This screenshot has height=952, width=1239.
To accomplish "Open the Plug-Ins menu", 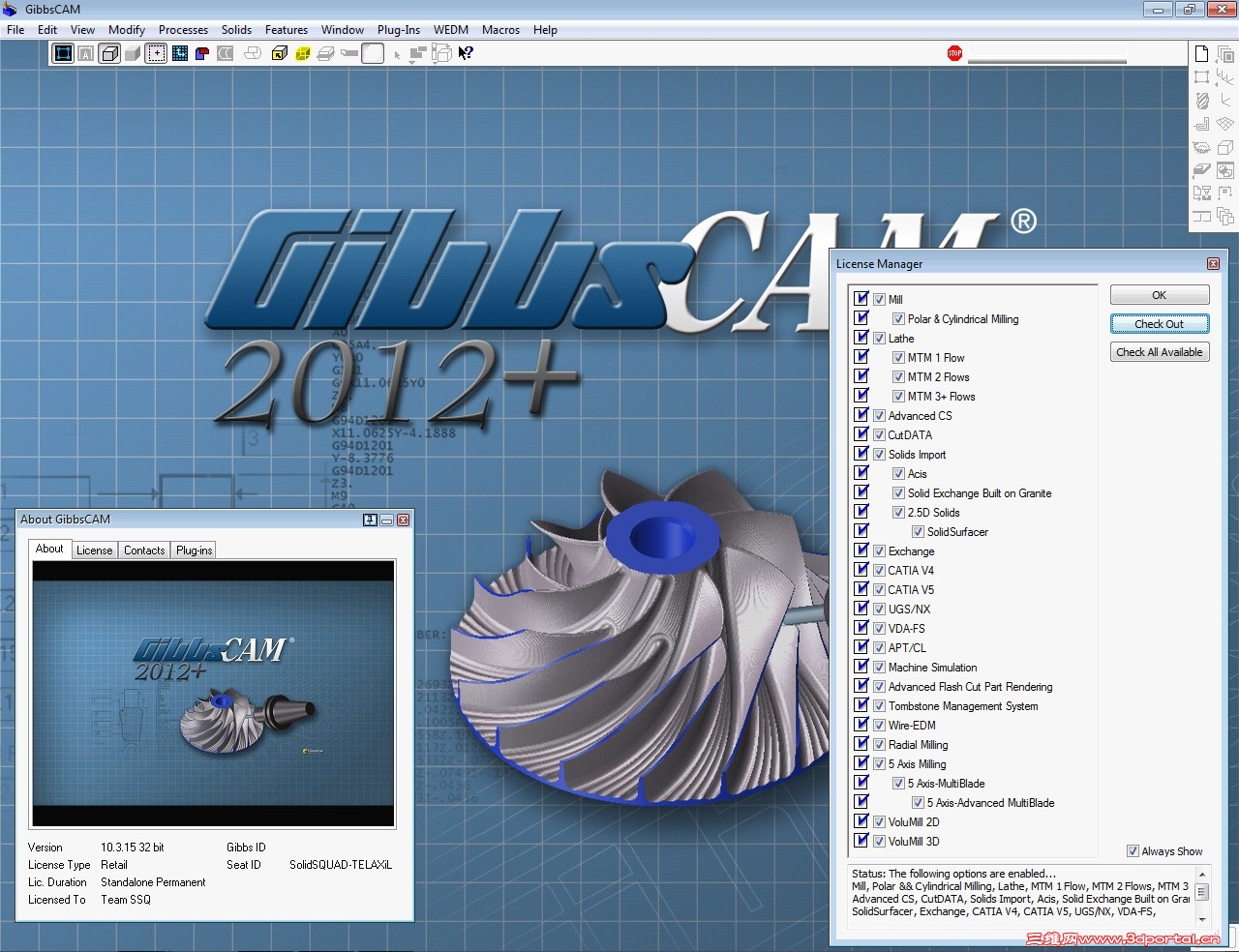I will coord(399,30).
